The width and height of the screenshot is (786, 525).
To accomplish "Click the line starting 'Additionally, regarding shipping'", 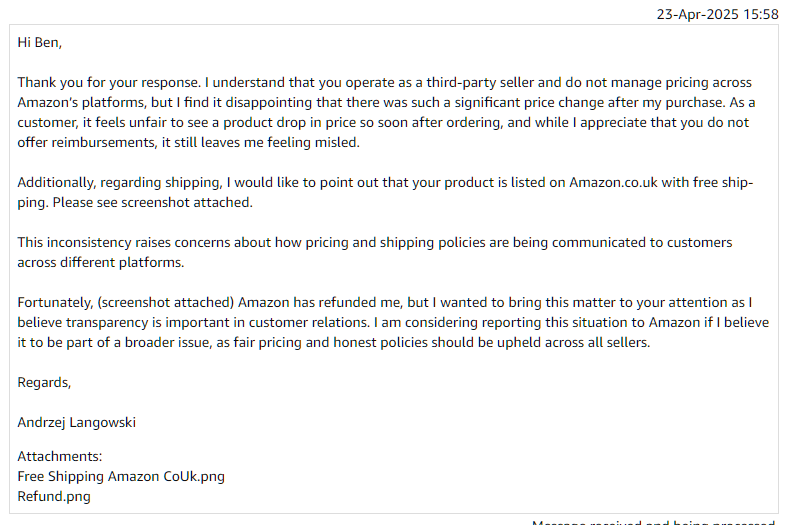I will click(x=385, y=183).
